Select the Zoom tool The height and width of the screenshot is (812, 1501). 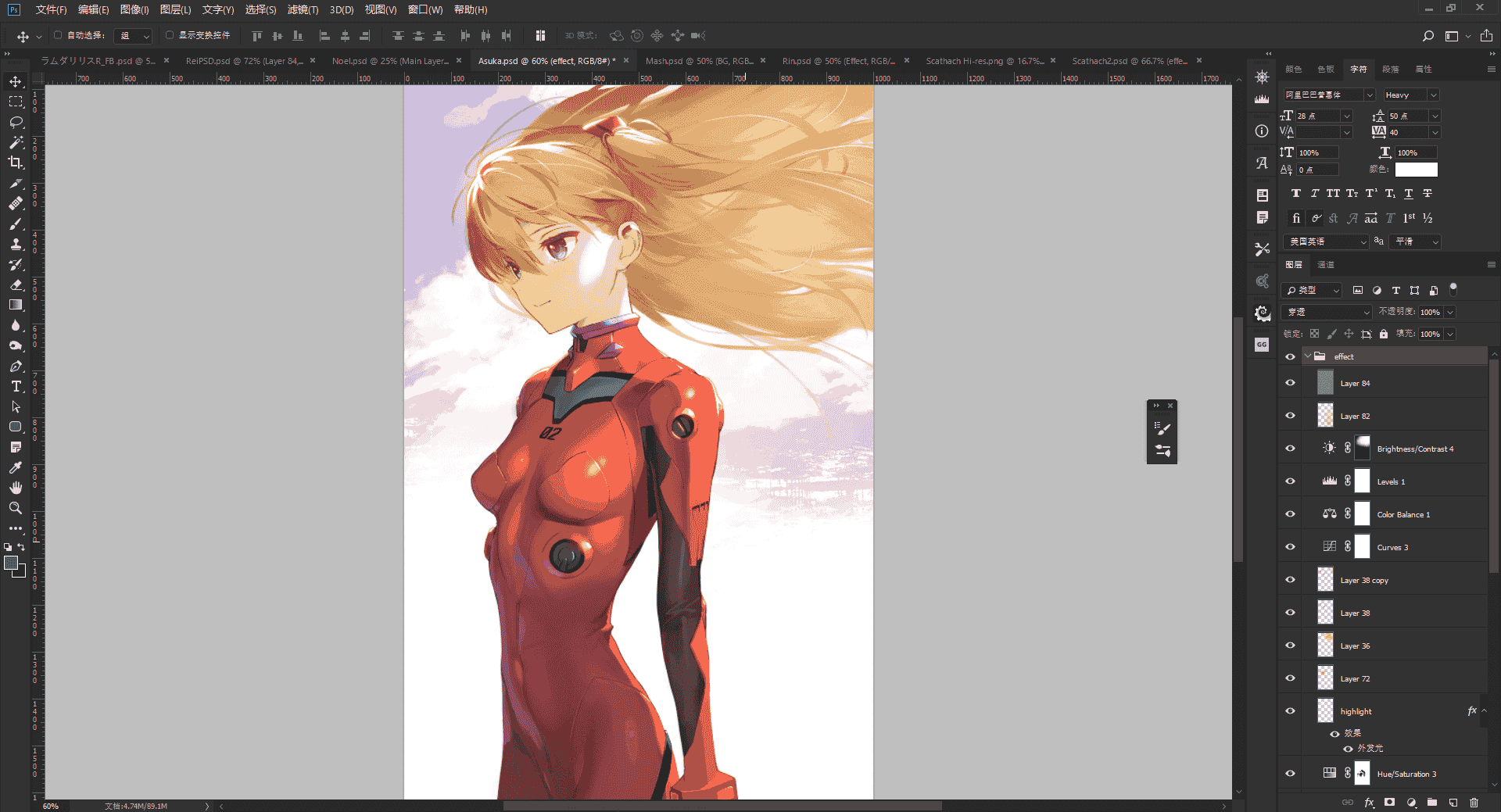(16, 508)
